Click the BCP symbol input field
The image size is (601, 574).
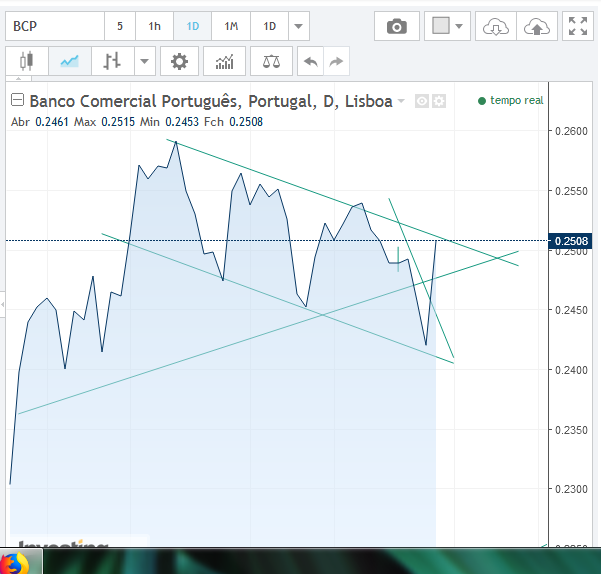[x=55, y=26]
